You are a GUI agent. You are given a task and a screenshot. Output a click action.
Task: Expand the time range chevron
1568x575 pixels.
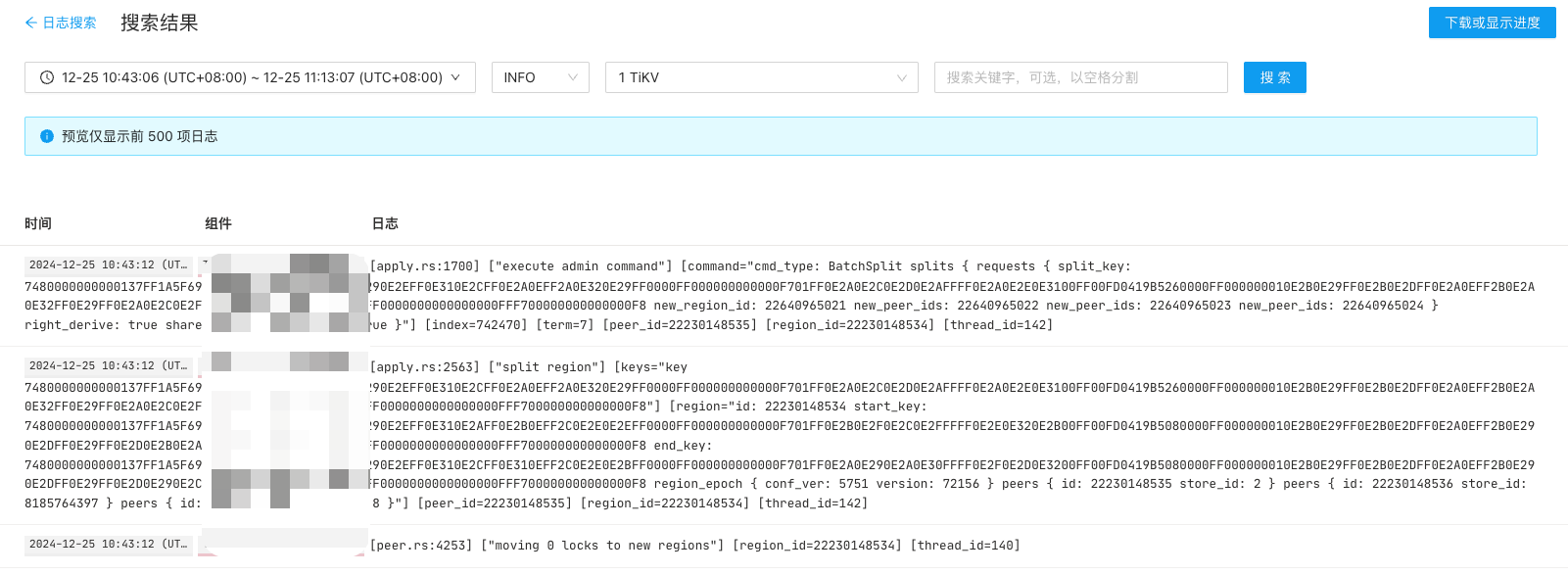coord(455,77)
